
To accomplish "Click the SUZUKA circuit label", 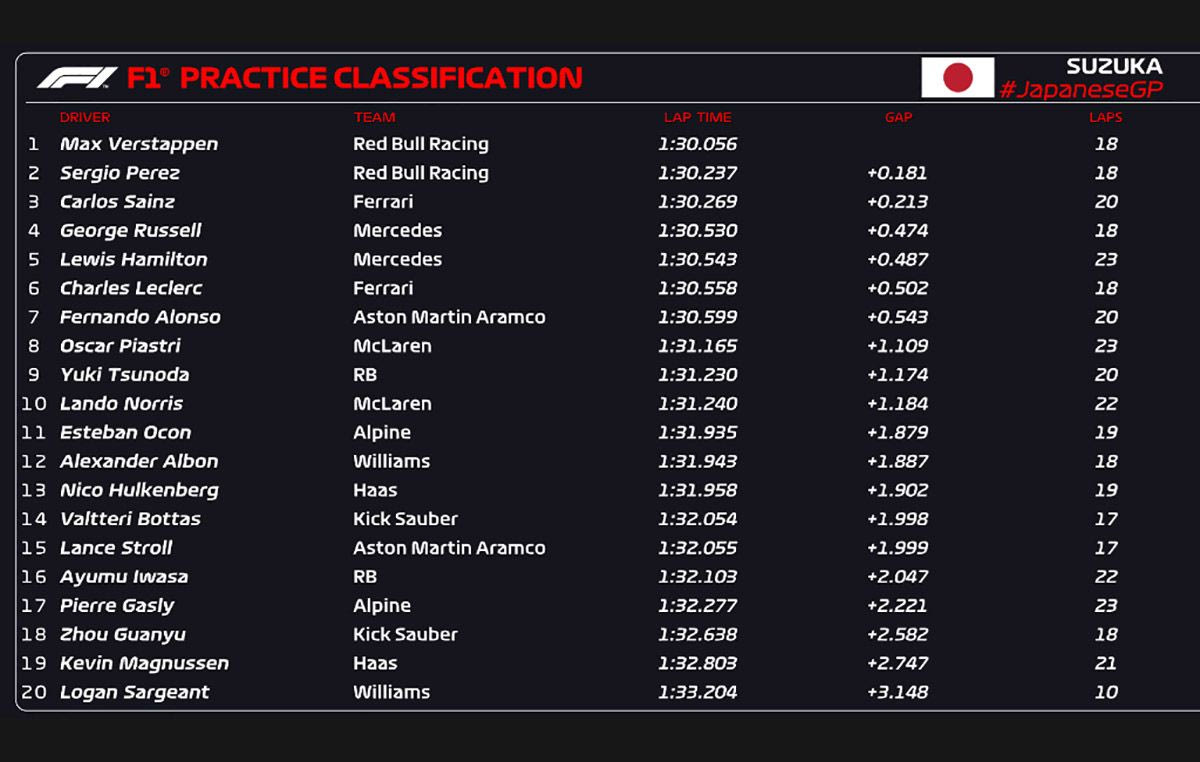I will tap(1114, 66).
